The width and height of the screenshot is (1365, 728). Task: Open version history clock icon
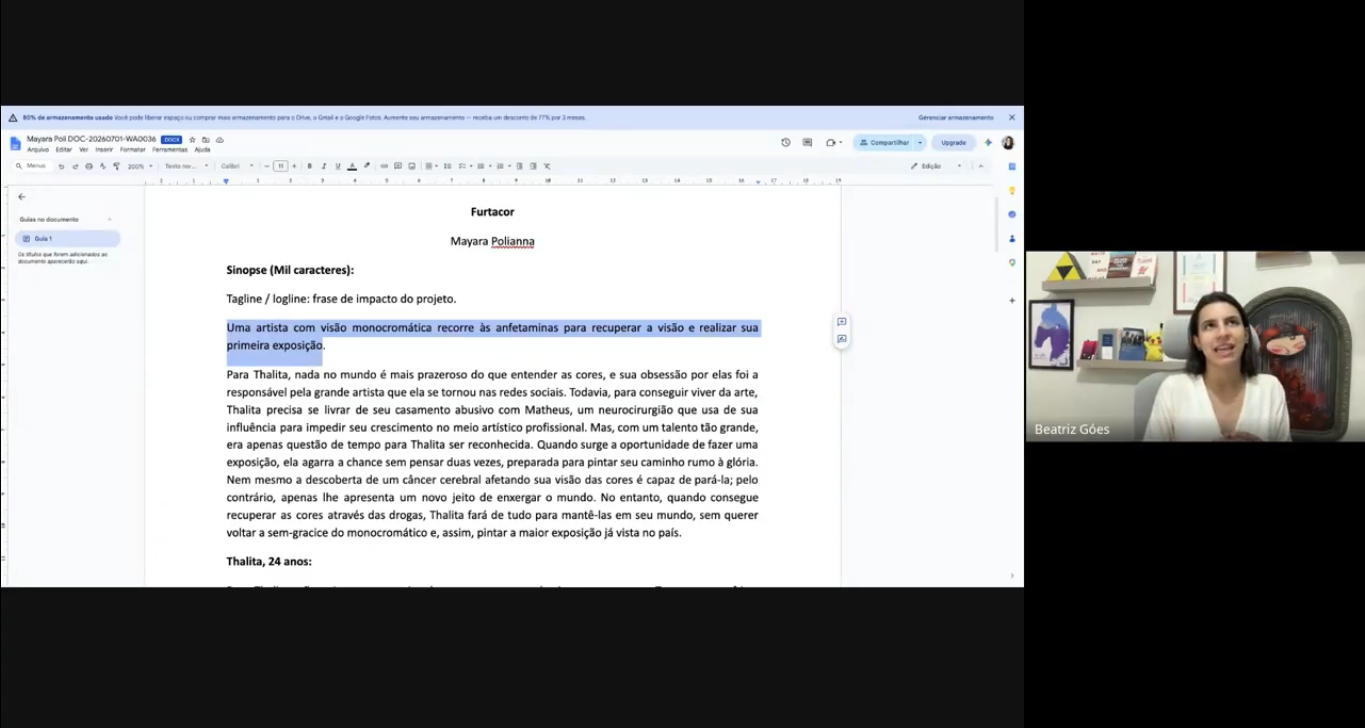point(786,143)
